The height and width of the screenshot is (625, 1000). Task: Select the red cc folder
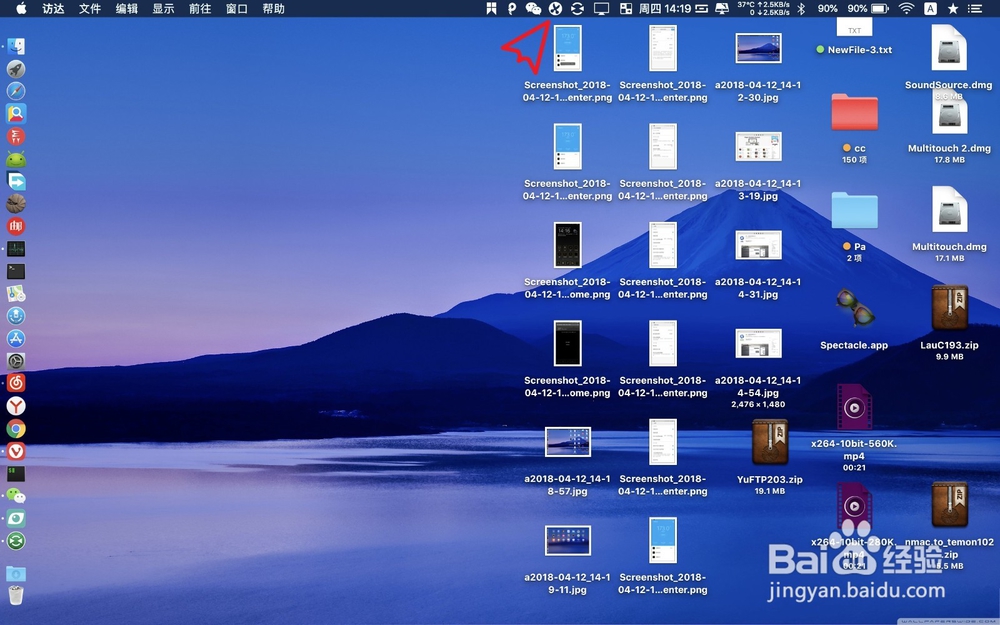pyautogui.click(x=854, y=112)
